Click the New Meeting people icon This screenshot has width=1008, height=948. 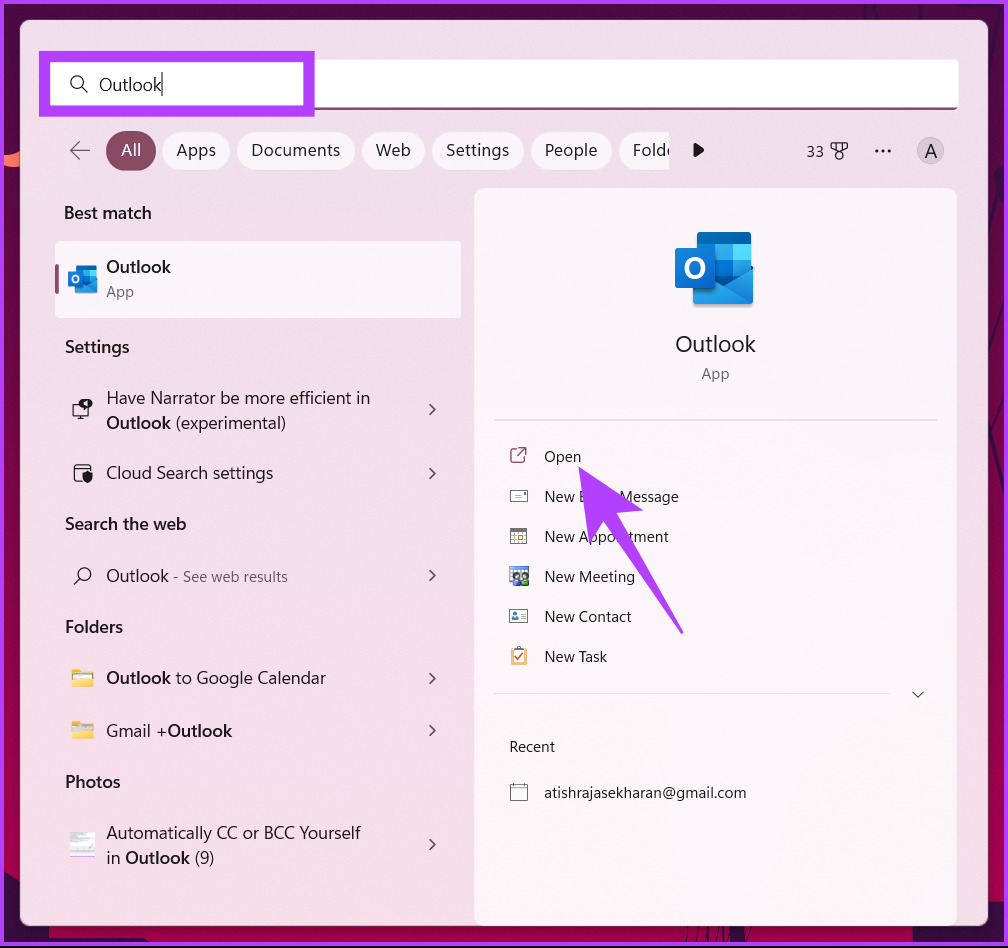tap(519, 576)
